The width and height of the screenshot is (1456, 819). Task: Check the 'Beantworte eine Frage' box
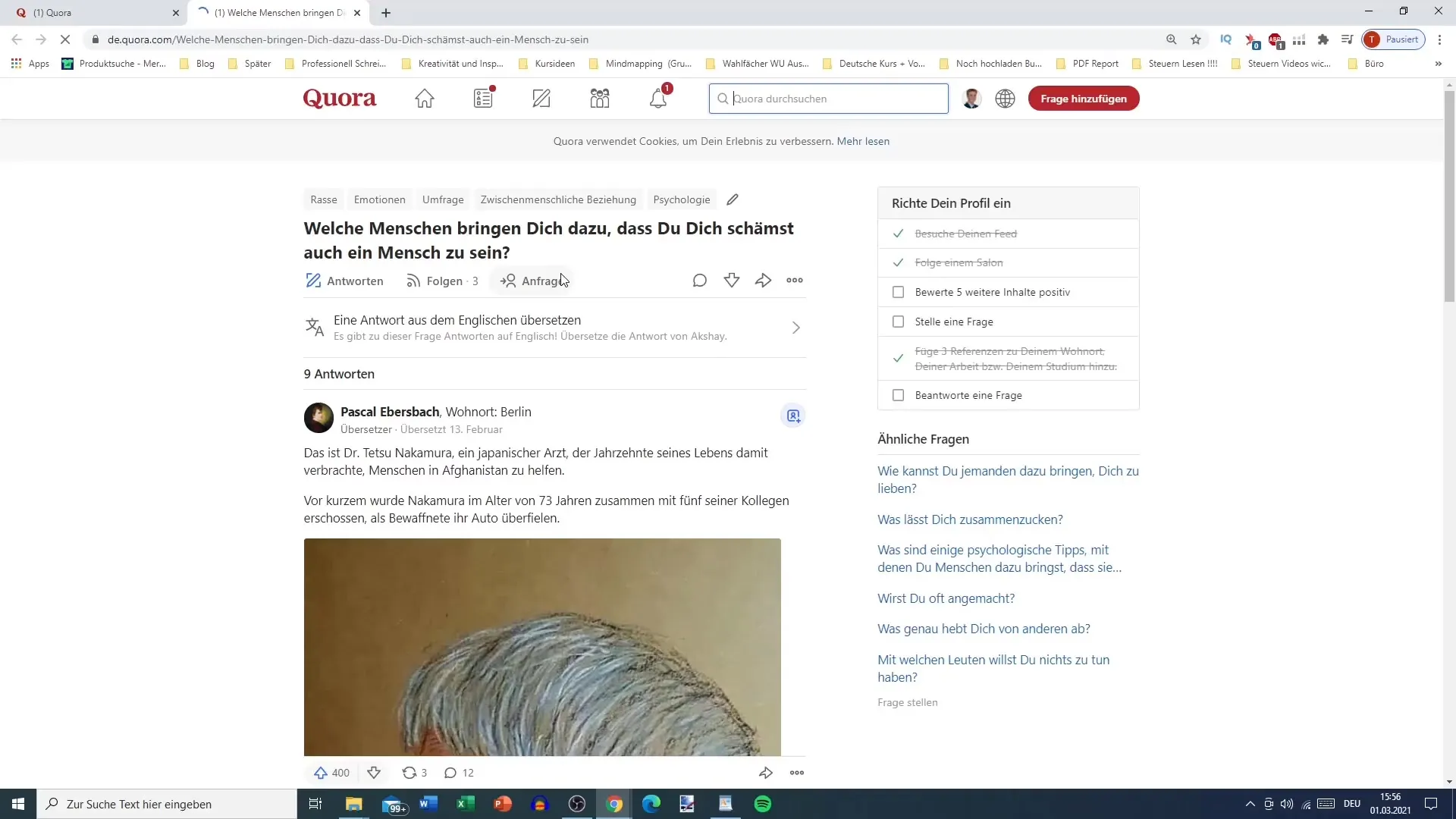tap(899, 395)
